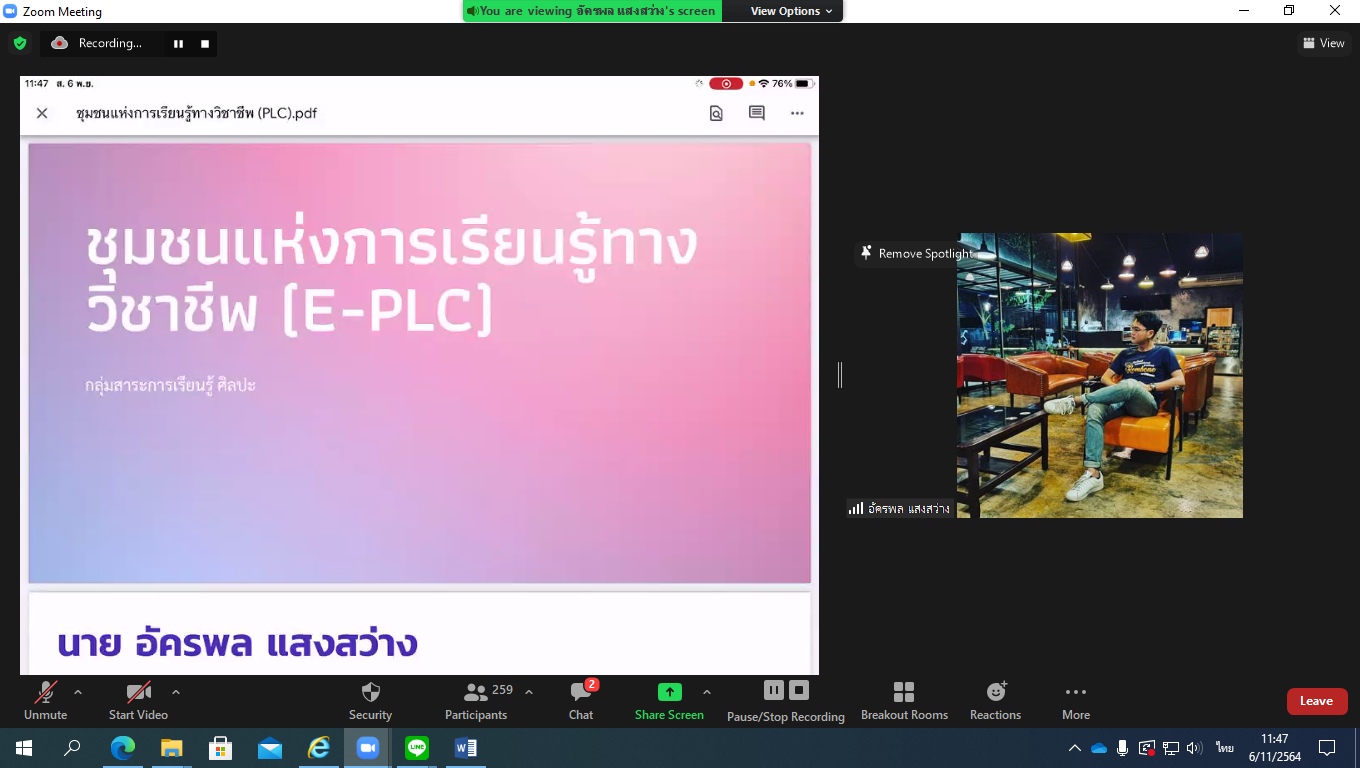Click the panel divider handle beside shared screen
The image size is (1360, 768).
840,375
